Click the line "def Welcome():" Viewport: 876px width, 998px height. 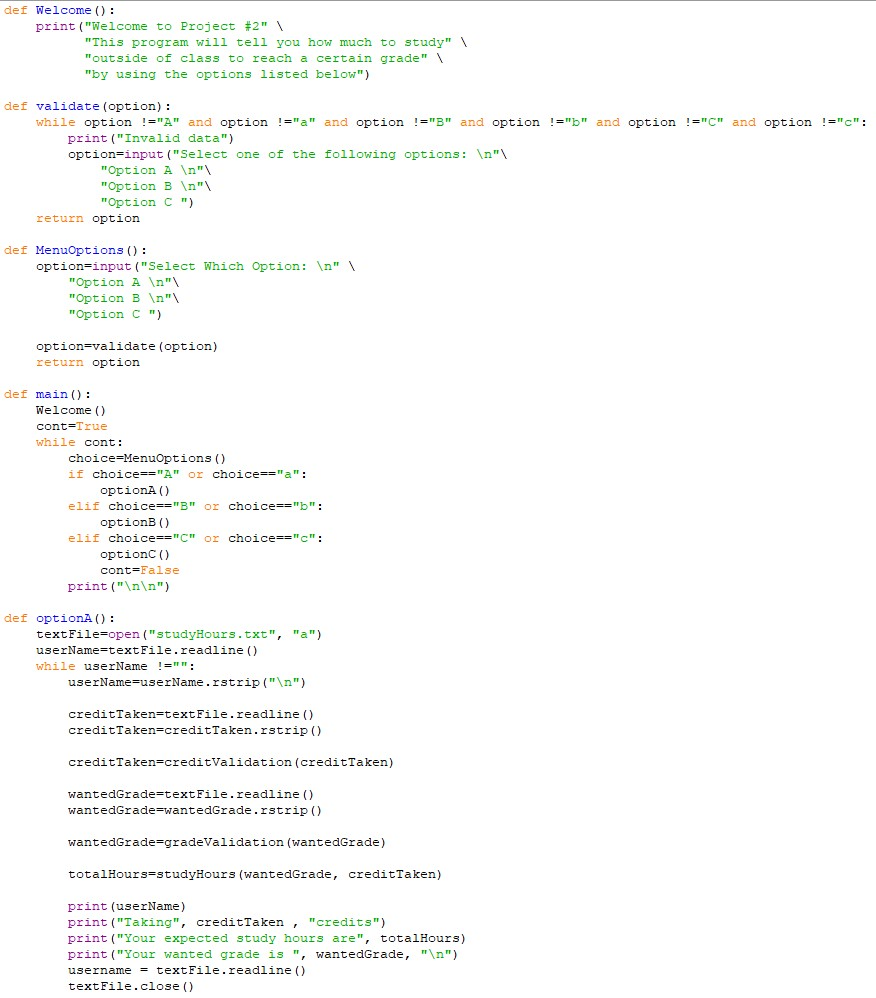[59, 10]
